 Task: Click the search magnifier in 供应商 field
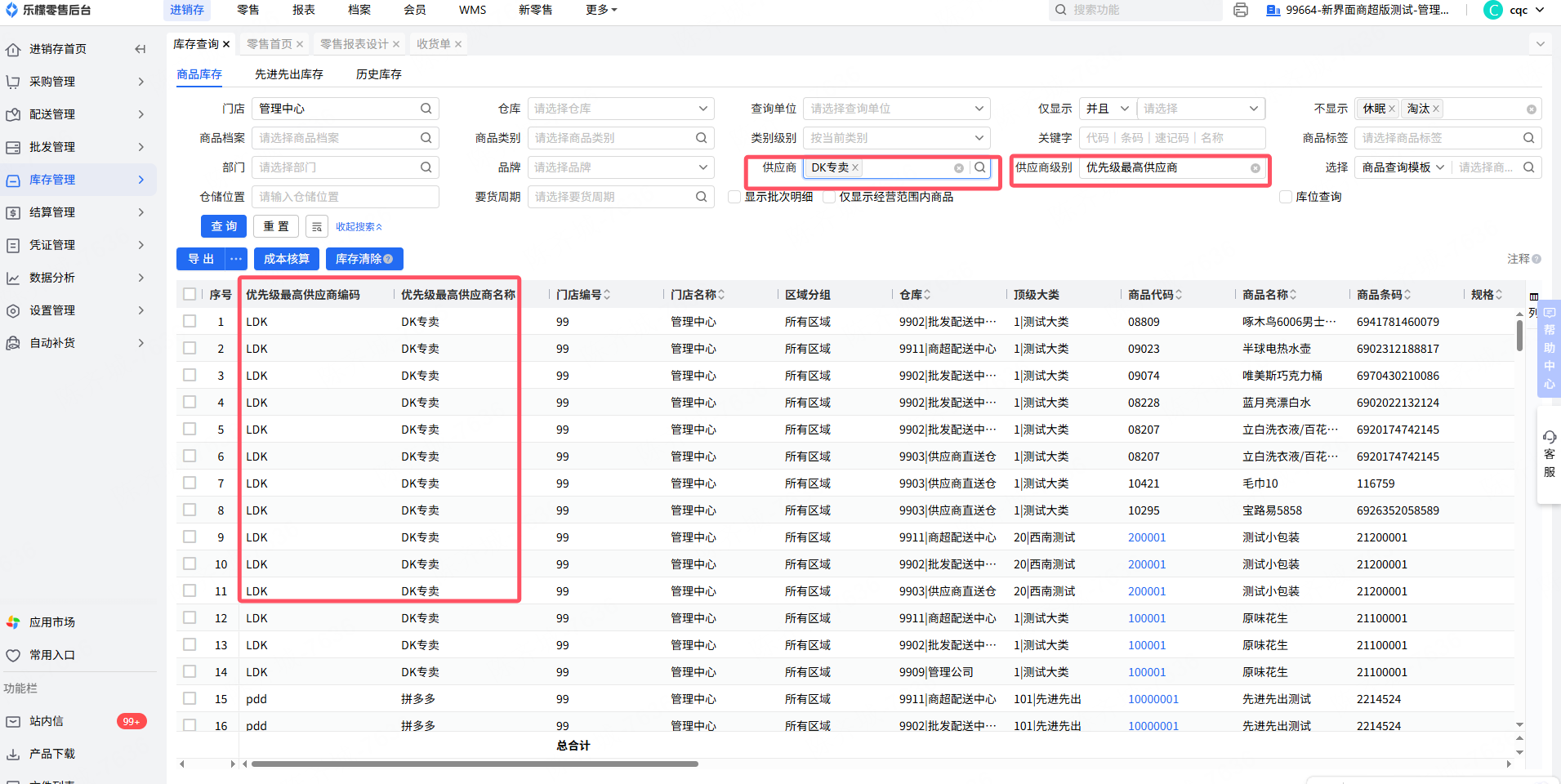(x=979, y=167)
